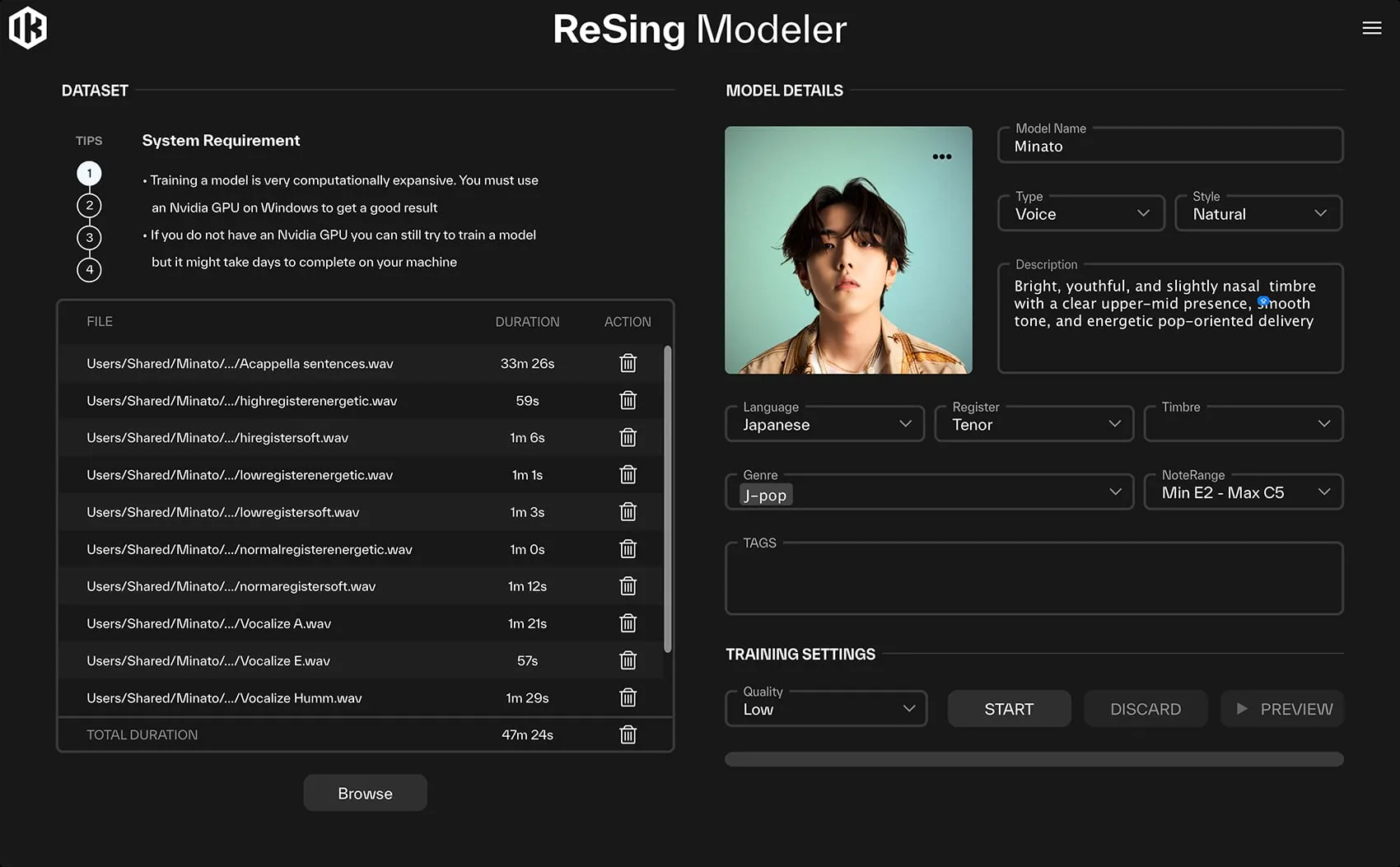Click the model portrait thumbnail
Viewport: 1400px width, 867px height.
(x=848, y=249)
